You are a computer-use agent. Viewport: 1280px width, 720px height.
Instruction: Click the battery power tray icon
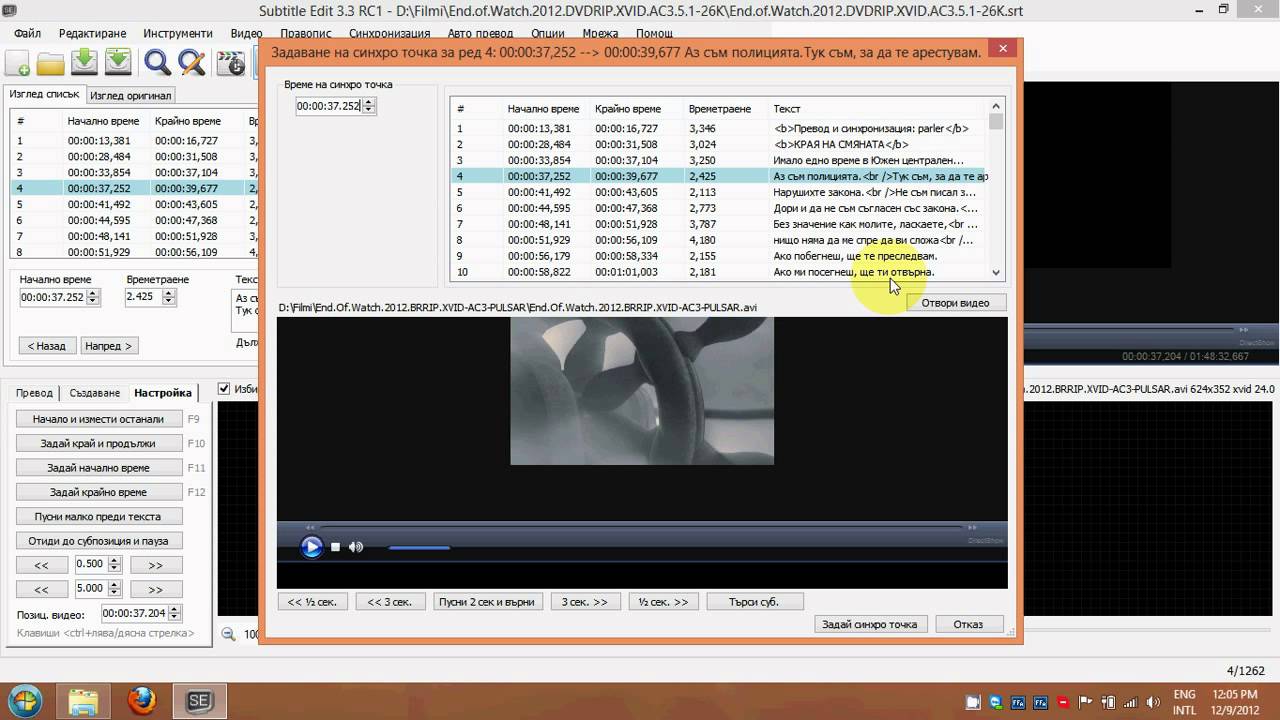(x=1107, y=702)
